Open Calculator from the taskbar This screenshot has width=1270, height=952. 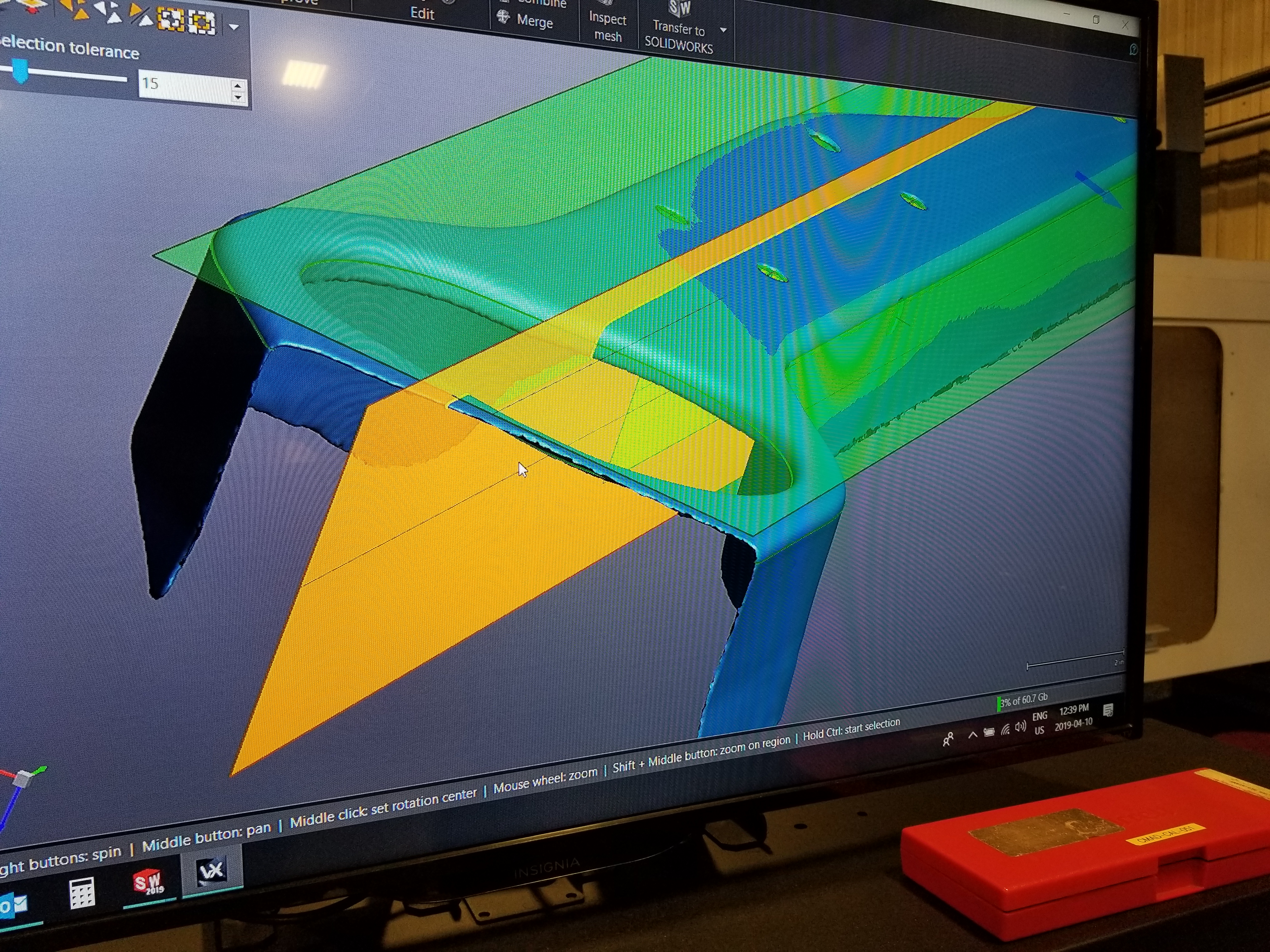(82, 894)
